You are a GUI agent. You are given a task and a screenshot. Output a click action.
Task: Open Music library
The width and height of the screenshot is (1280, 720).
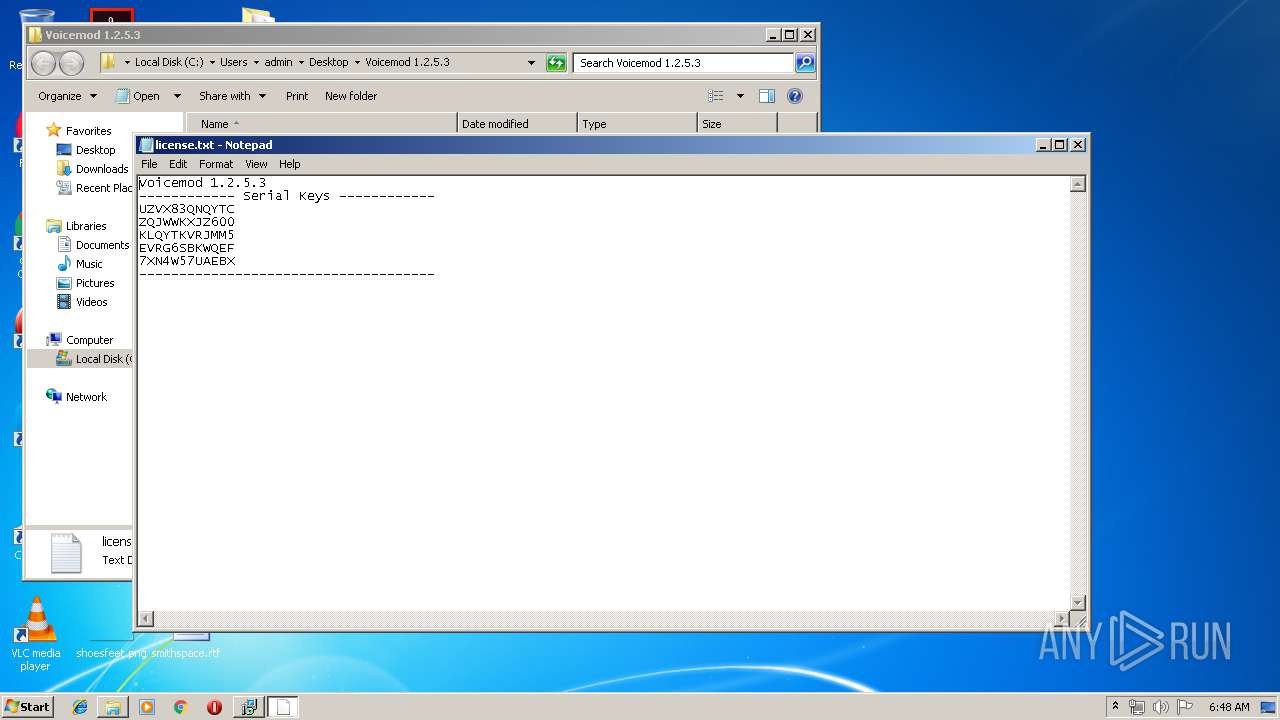[x=89, y=264]
